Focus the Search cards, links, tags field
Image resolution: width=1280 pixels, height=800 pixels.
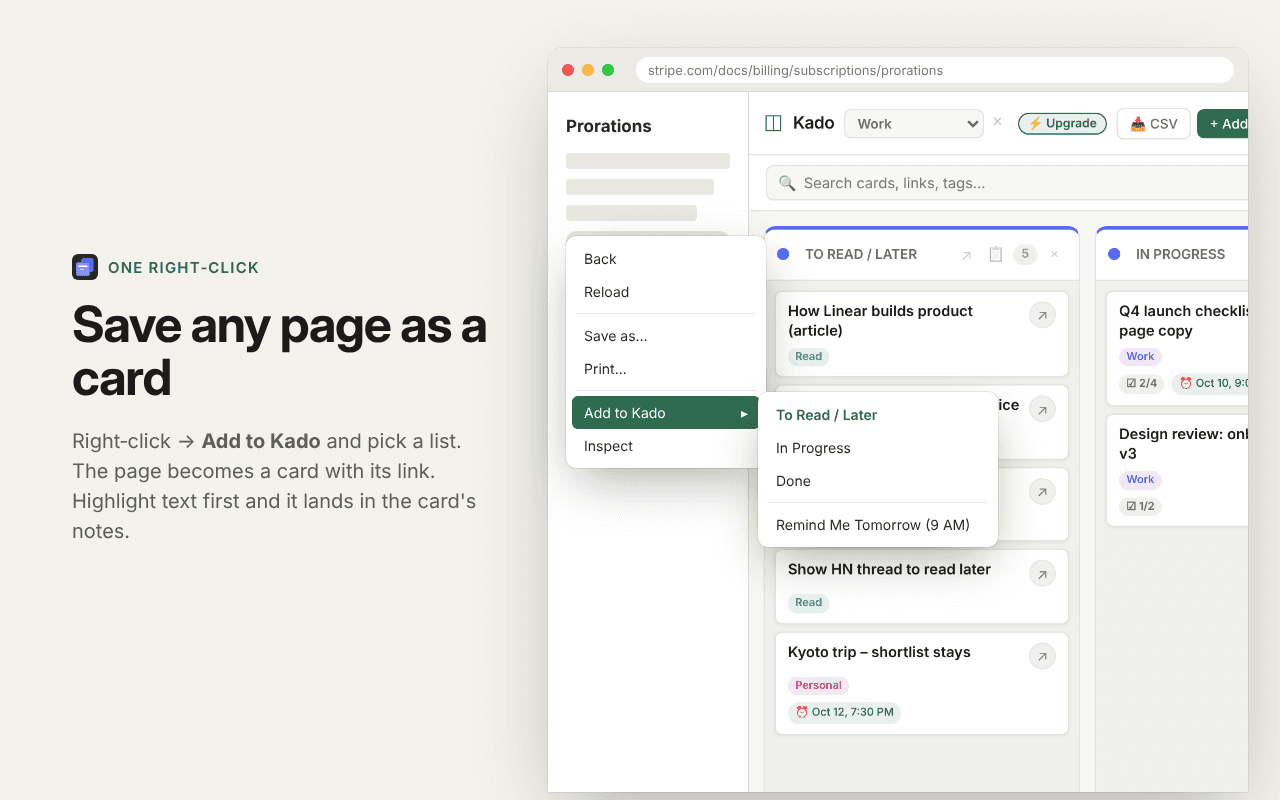point(1007,183)
